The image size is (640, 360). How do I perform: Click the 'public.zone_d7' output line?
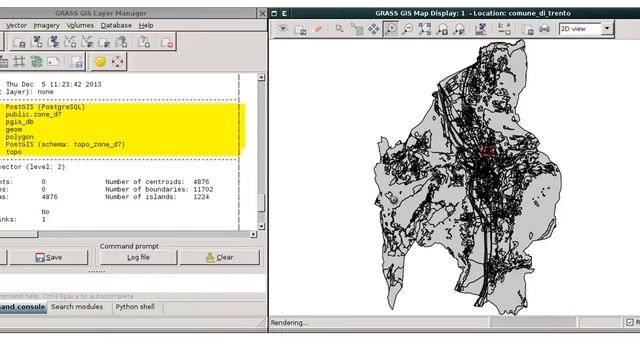tap(33, 115)
